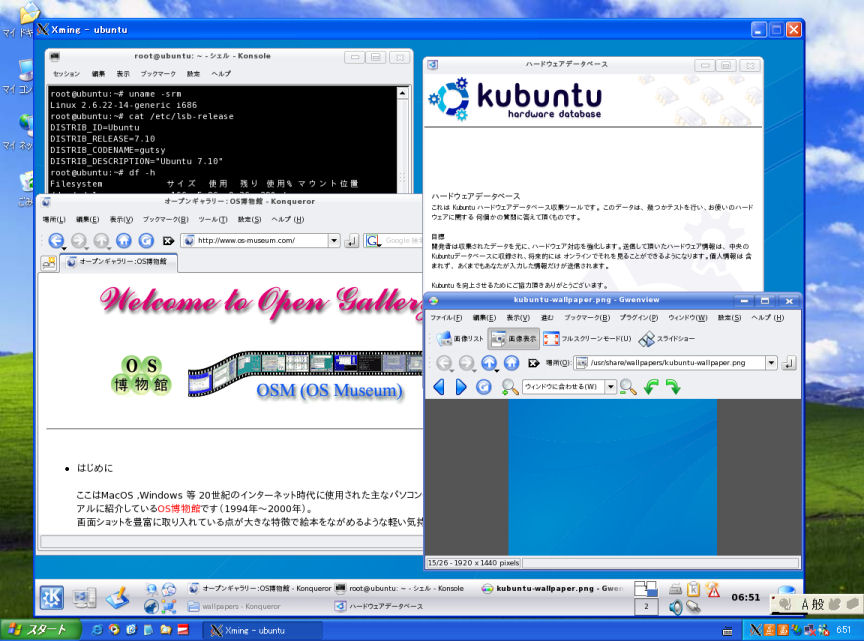Show previous image in Gwenview
This screenshot has height=641, width=864.
pyautogui.click(x=439, y=387)
